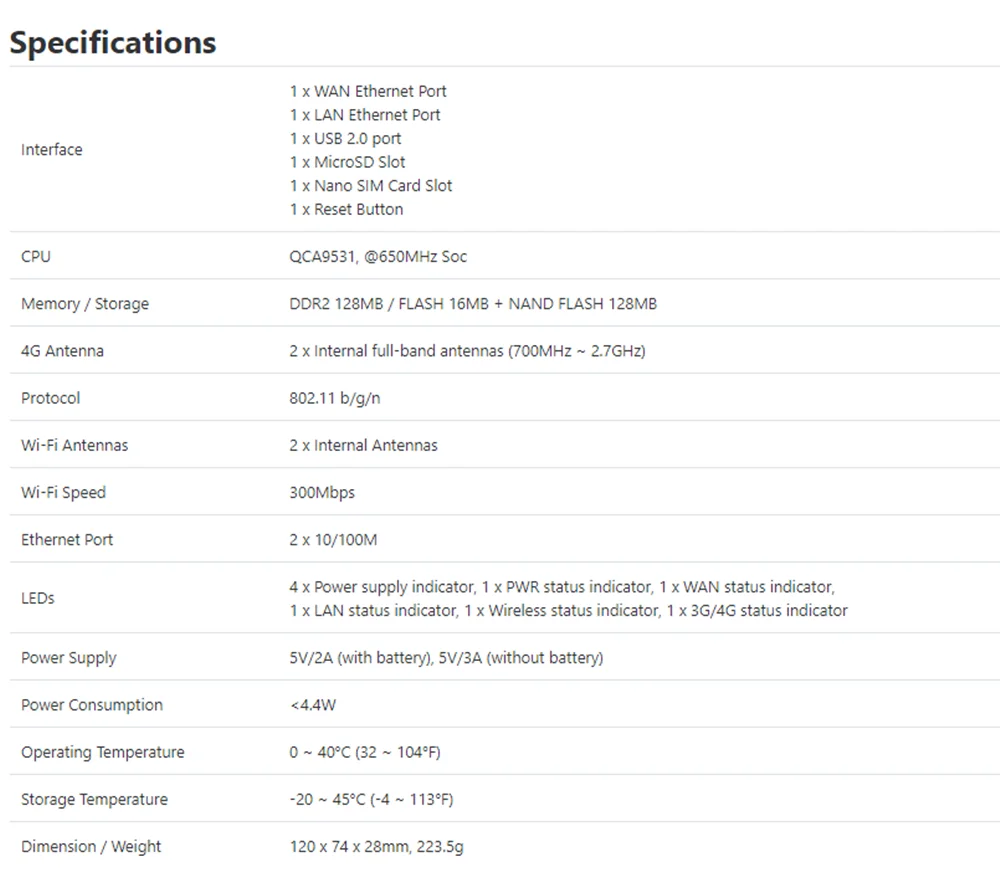Select the 4G Antenna row label
Screen dimensions: 1000x877
pos(62,351)
